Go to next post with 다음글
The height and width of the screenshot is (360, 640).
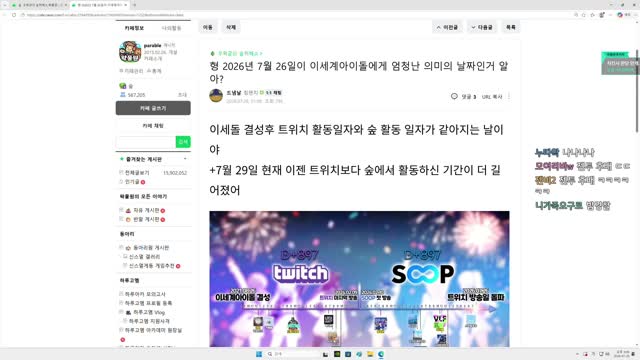pyautogui.click(x=482, y=27)
